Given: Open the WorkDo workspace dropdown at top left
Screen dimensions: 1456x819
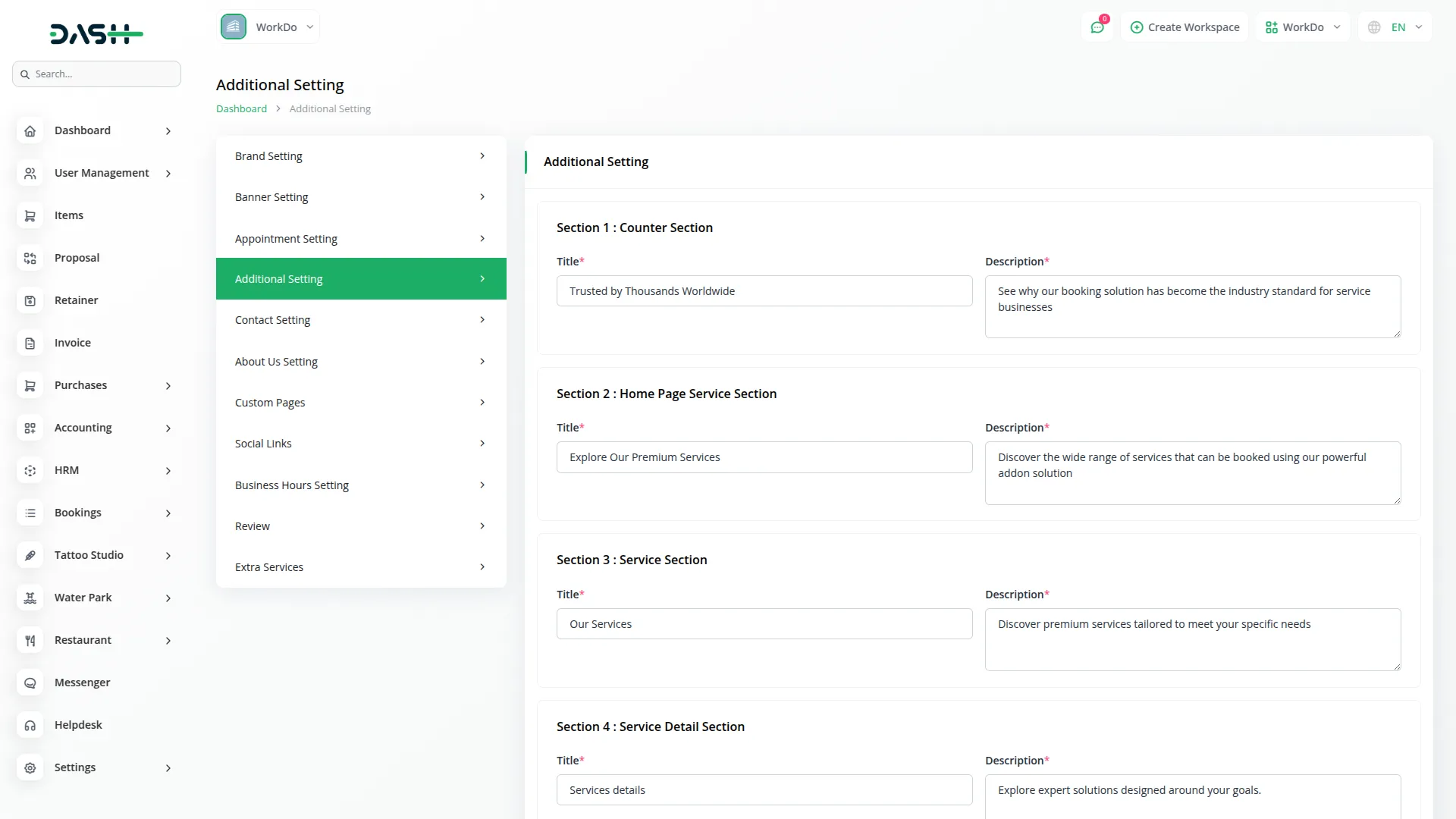Looking at the screenshot, I should tap(268, 27).
